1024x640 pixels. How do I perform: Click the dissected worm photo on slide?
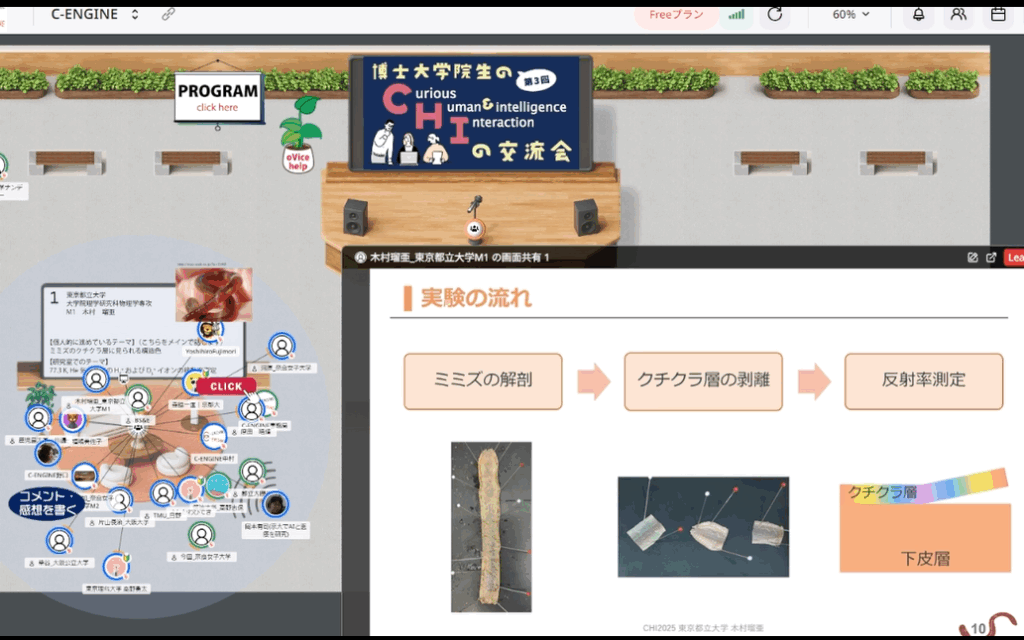click(x=491, y=527)
